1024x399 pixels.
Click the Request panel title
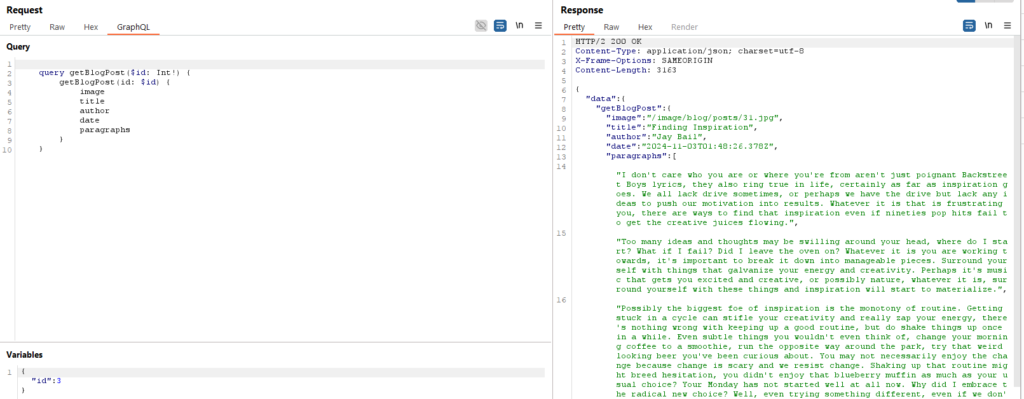click(24, 10)
